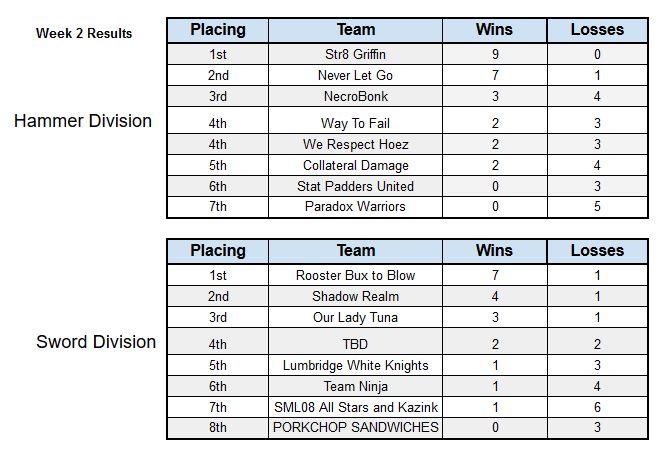The width and height of the screenshot is (666, 459).
Task: Click the PORKCHOP SANDWICHES team cell
Action: (x=356, y=428)
